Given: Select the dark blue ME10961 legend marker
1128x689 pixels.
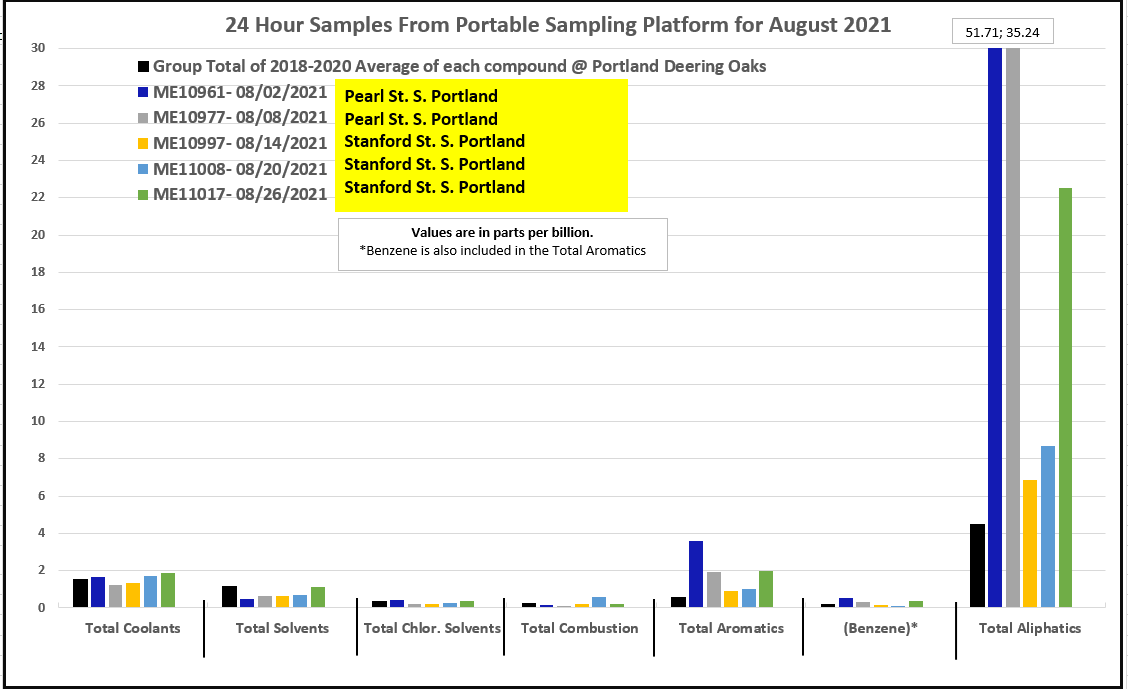Looking at the screenshot, I should (144, 93).
